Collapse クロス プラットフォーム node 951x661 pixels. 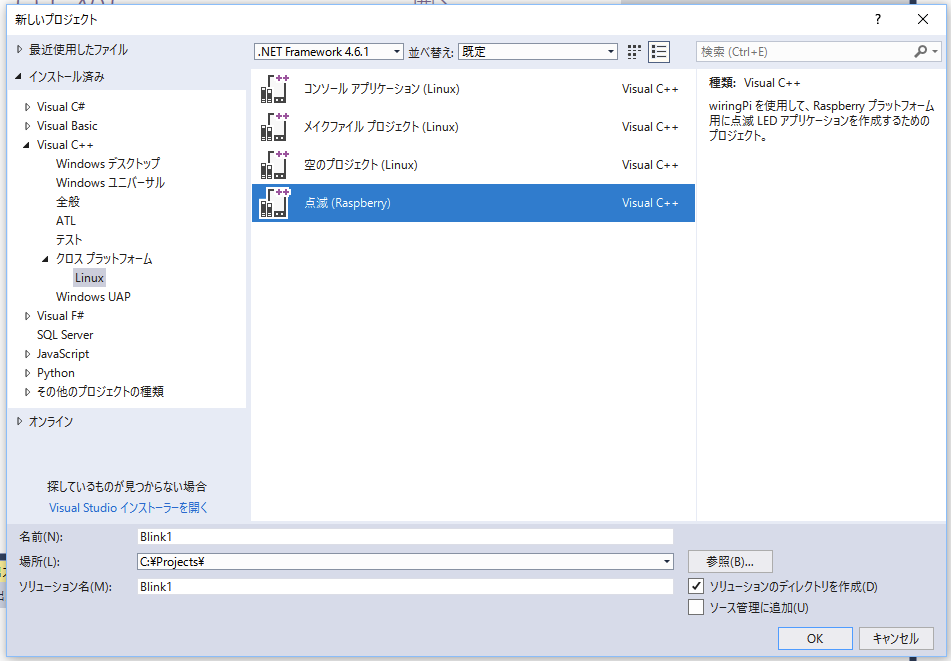point(45,259)
